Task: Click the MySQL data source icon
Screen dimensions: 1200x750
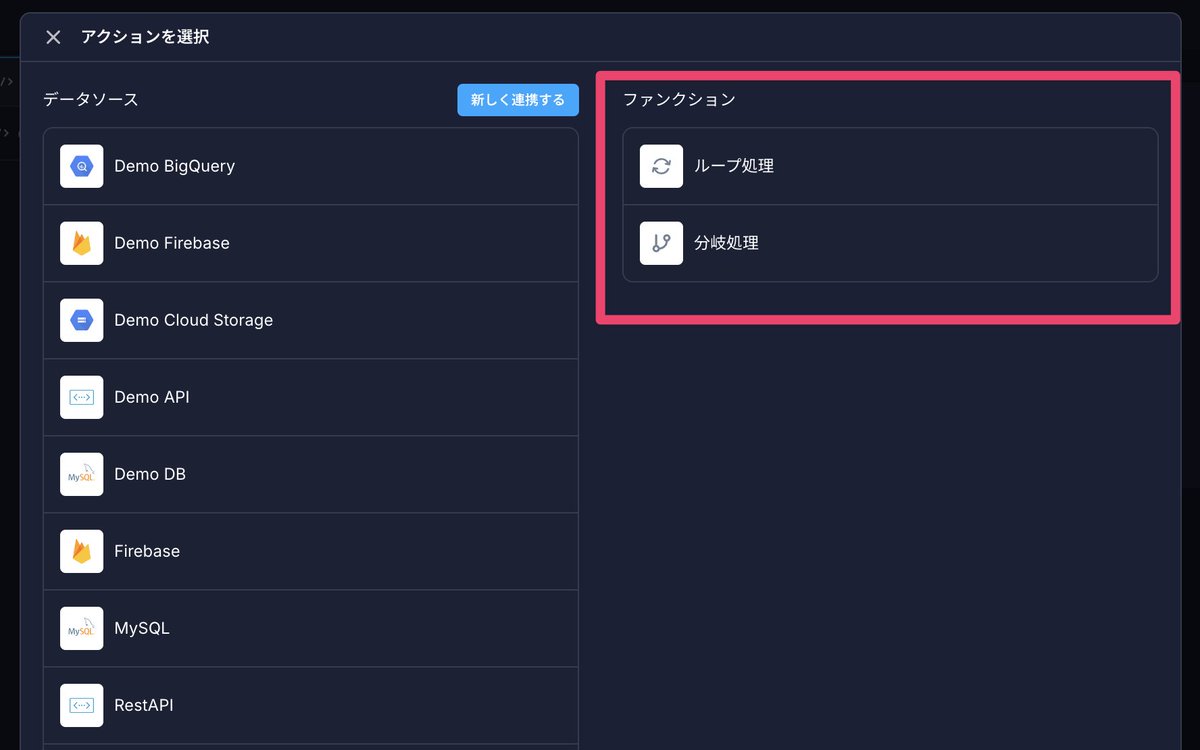Action: (x=81, y=628)
